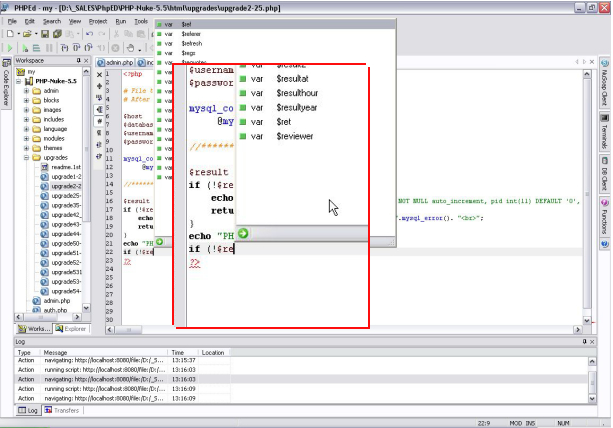
Task: Click the Type column header in Log
Action: coord(27,353)
